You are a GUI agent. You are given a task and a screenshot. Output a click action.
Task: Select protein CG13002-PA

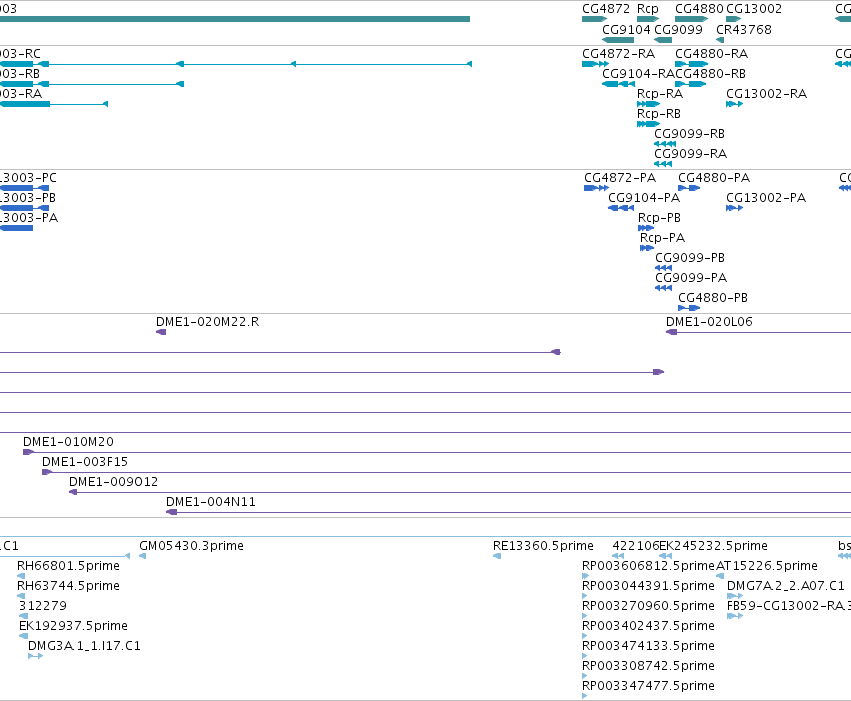766,198
